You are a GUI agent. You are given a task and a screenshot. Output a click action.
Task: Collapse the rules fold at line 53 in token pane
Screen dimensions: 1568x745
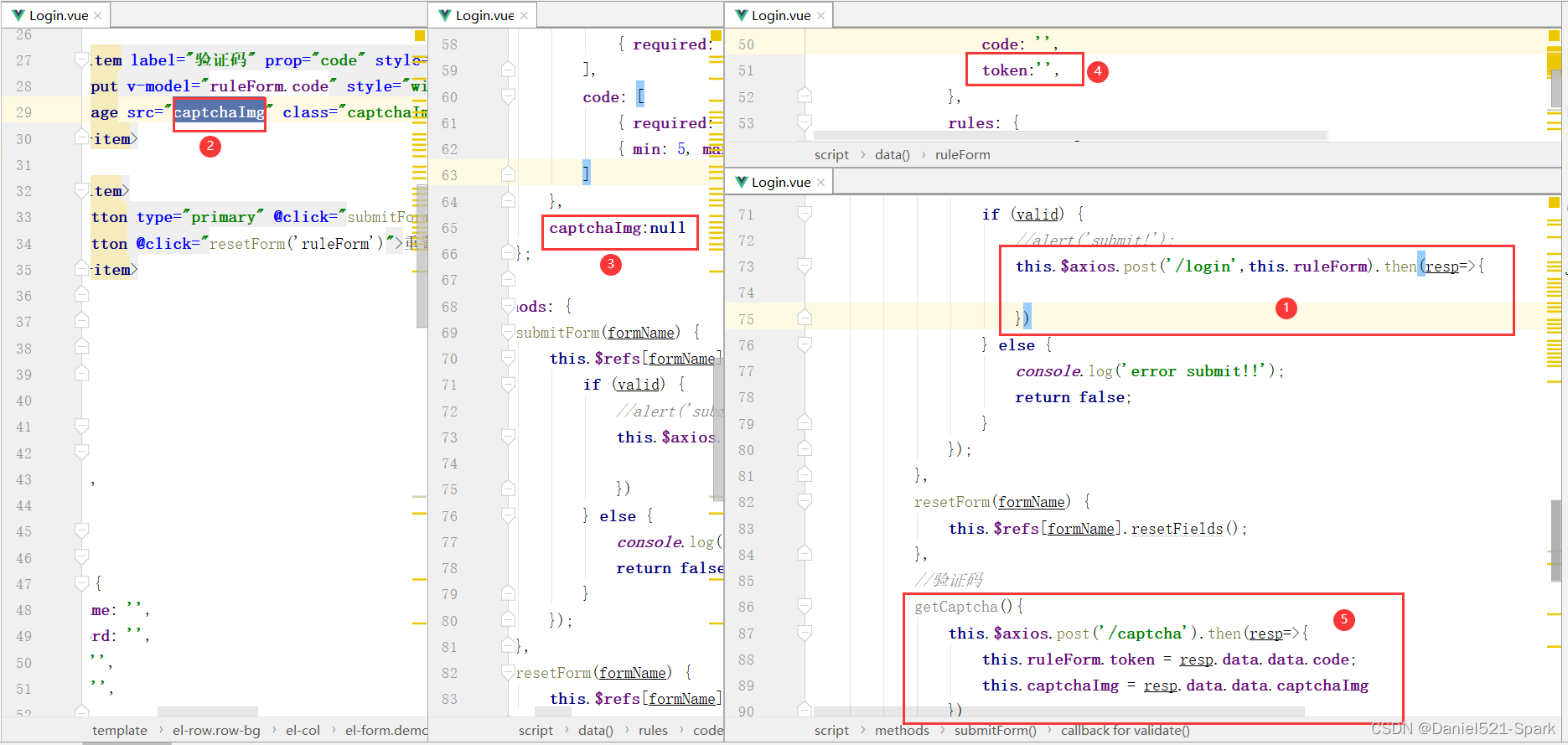pyautogui.click(x=805, y=122)
